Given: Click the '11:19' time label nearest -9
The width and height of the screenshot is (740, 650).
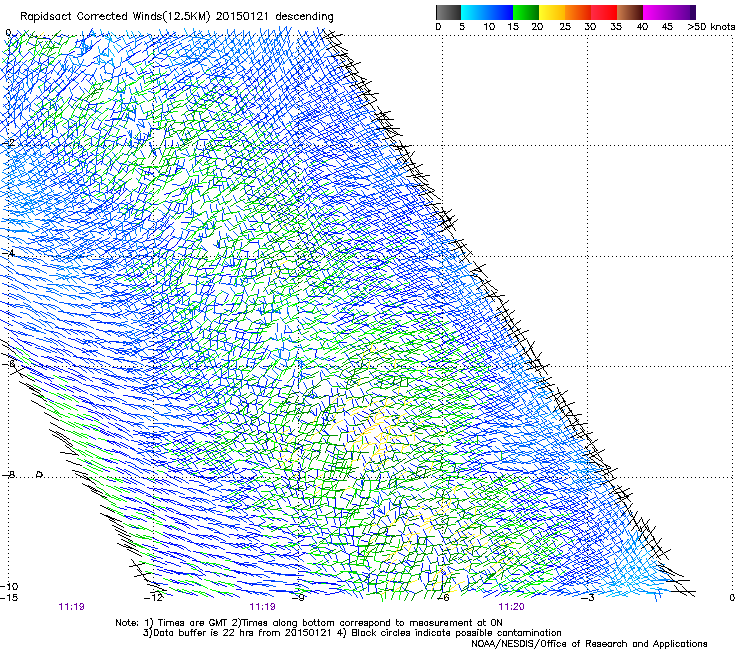Looking at the screenshot, I should (263, 607).
